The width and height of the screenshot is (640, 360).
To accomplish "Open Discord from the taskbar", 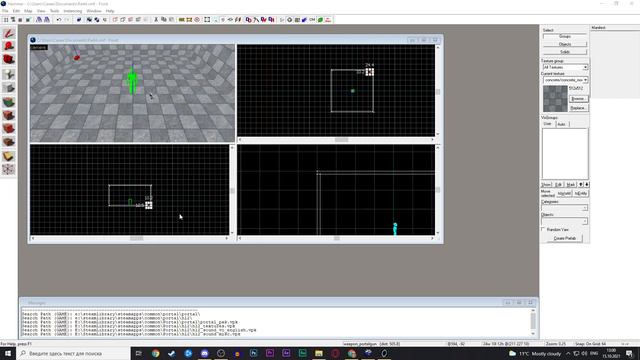I will [x=204, y=353].
